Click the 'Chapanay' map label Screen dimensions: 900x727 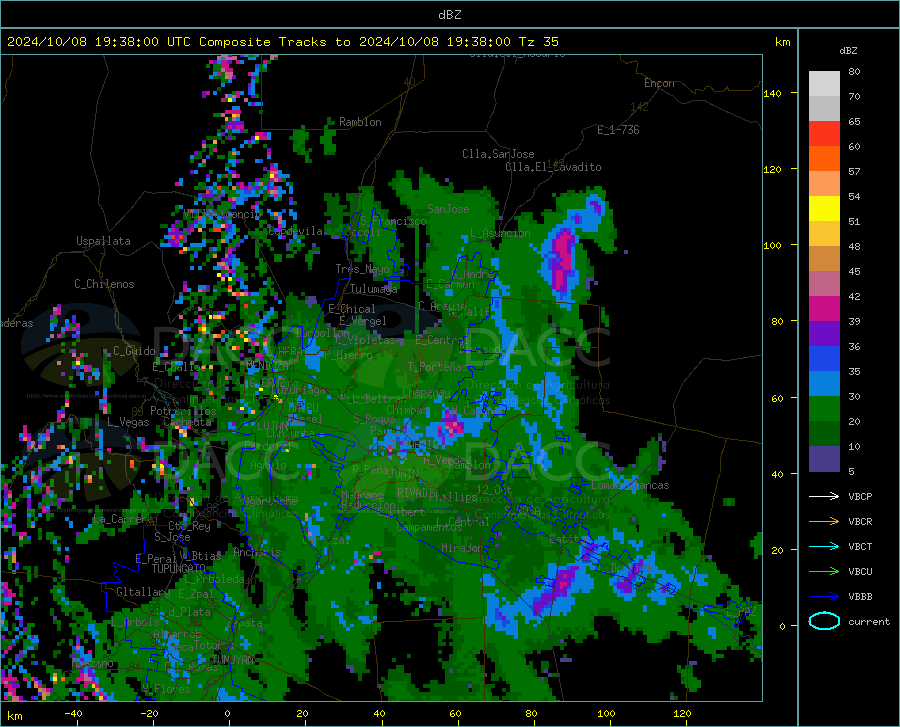click(426, 392)
